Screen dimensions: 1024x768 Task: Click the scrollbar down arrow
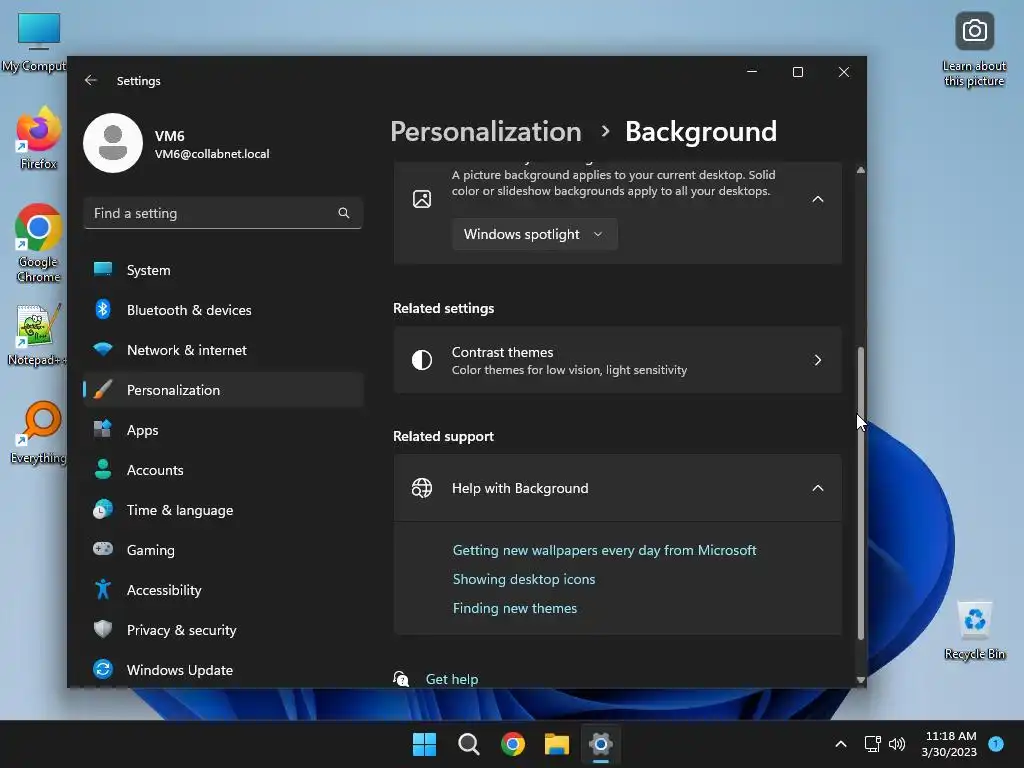coord(861,680)
